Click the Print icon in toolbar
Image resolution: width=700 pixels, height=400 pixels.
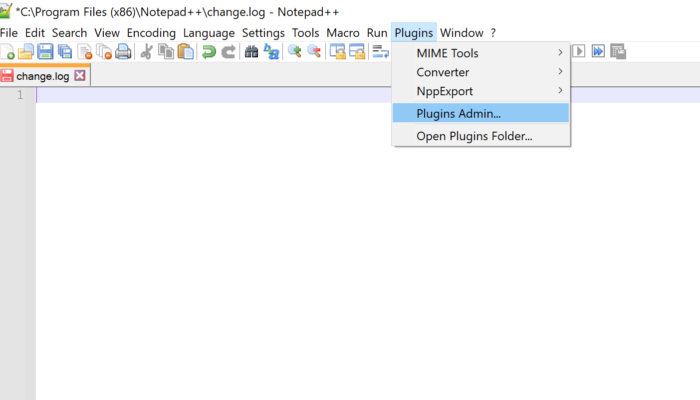pyautogui.click(x=123, y=52)
